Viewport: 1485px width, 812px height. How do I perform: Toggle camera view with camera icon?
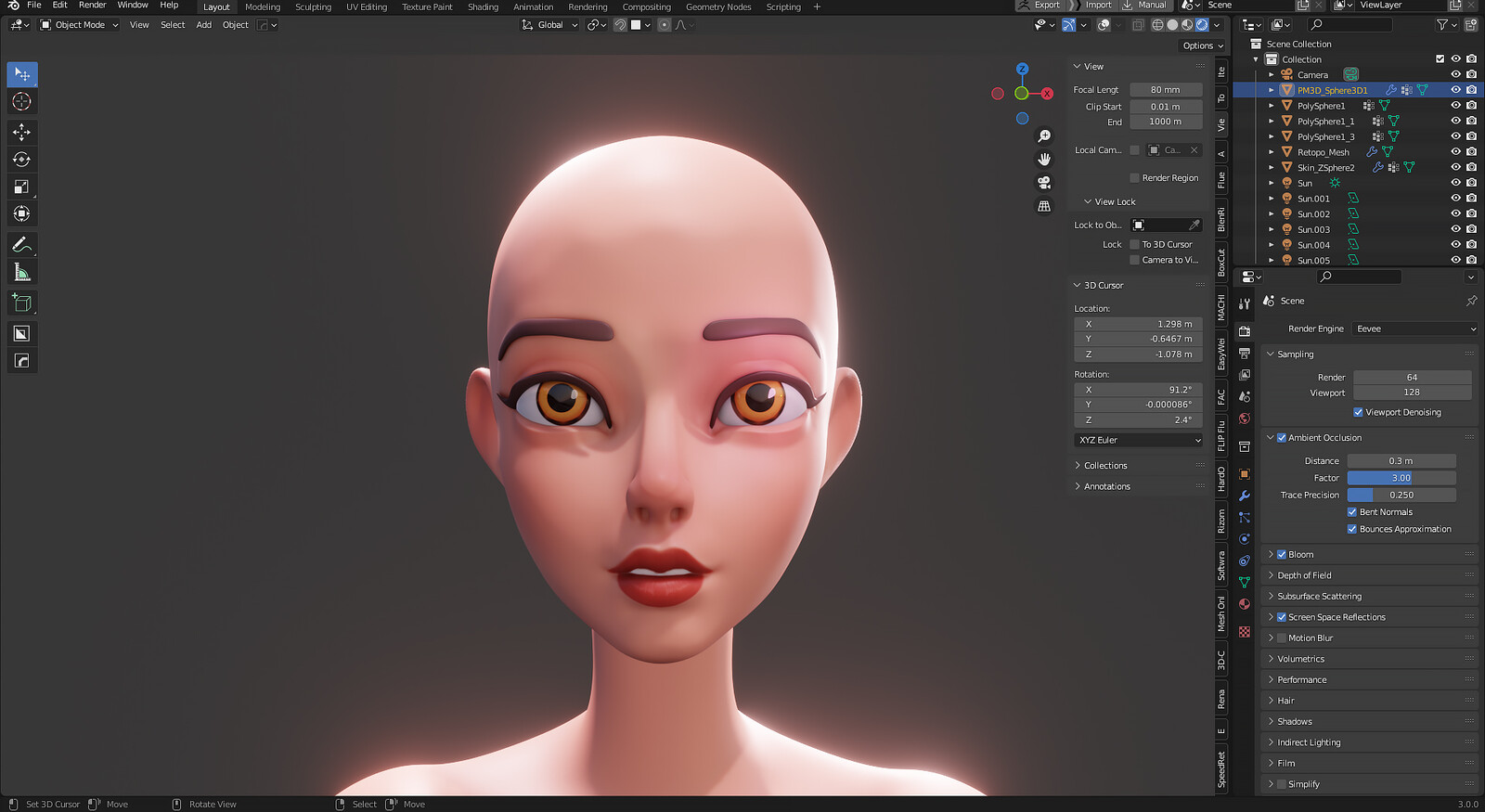tap(1044, 183)
